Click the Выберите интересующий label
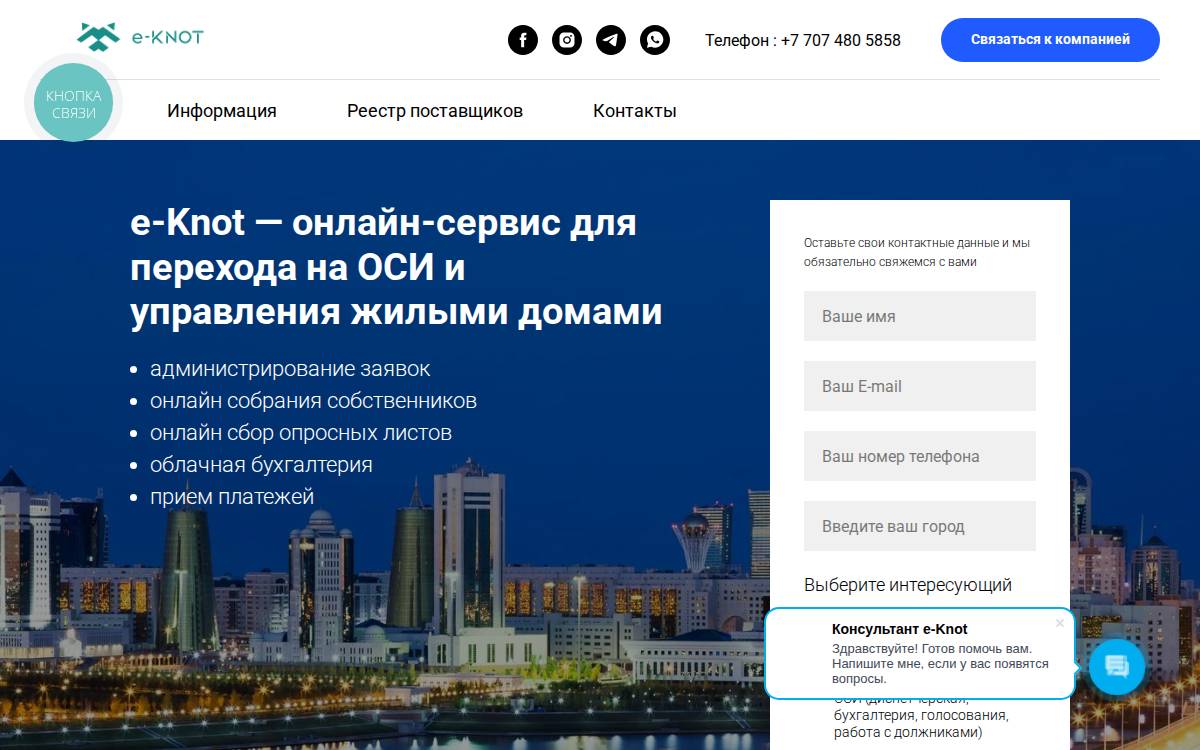The width and height of the screenshot is (1200, 750). pos(908,585)
